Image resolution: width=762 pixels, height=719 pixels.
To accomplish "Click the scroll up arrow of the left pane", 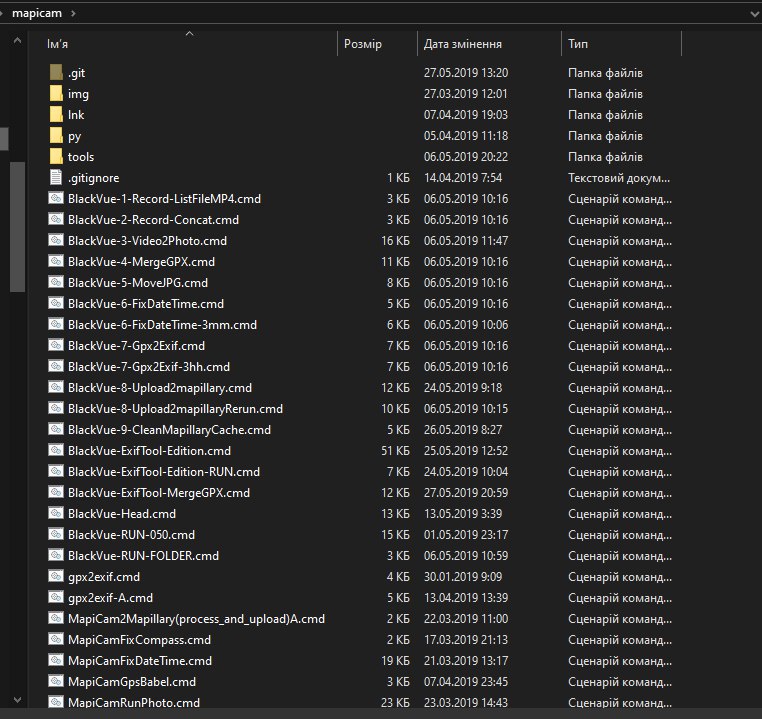I will (17, 41).
